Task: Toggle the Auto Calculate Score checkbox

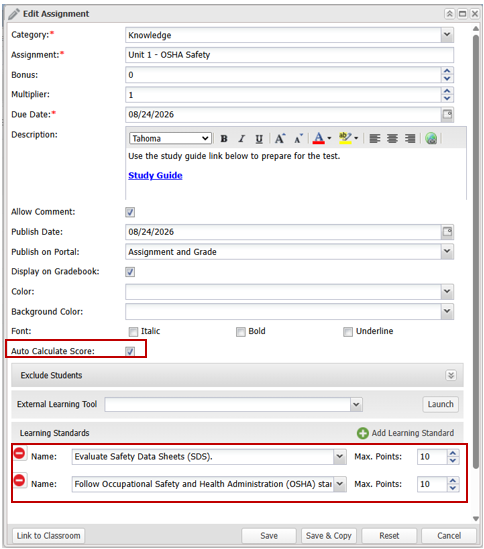Action: click(x=130, y=351)
